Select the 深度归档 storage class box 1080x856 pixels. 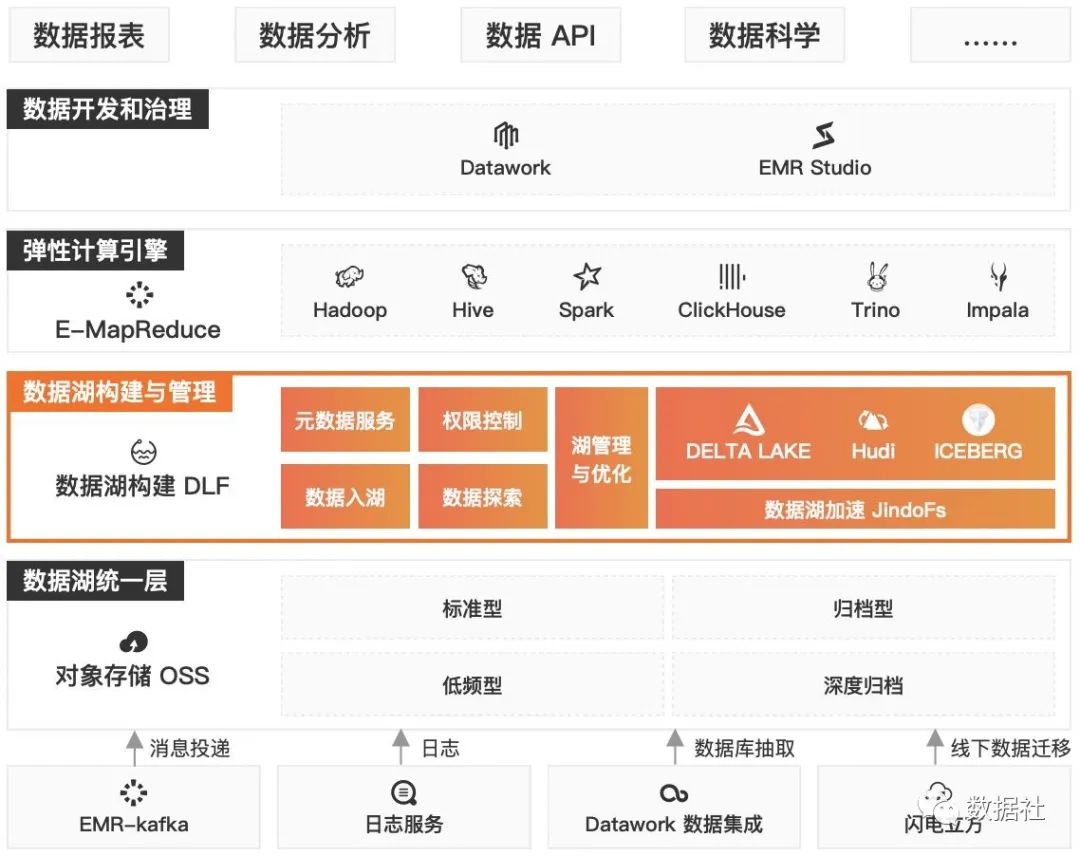click(x=864, y=685)
